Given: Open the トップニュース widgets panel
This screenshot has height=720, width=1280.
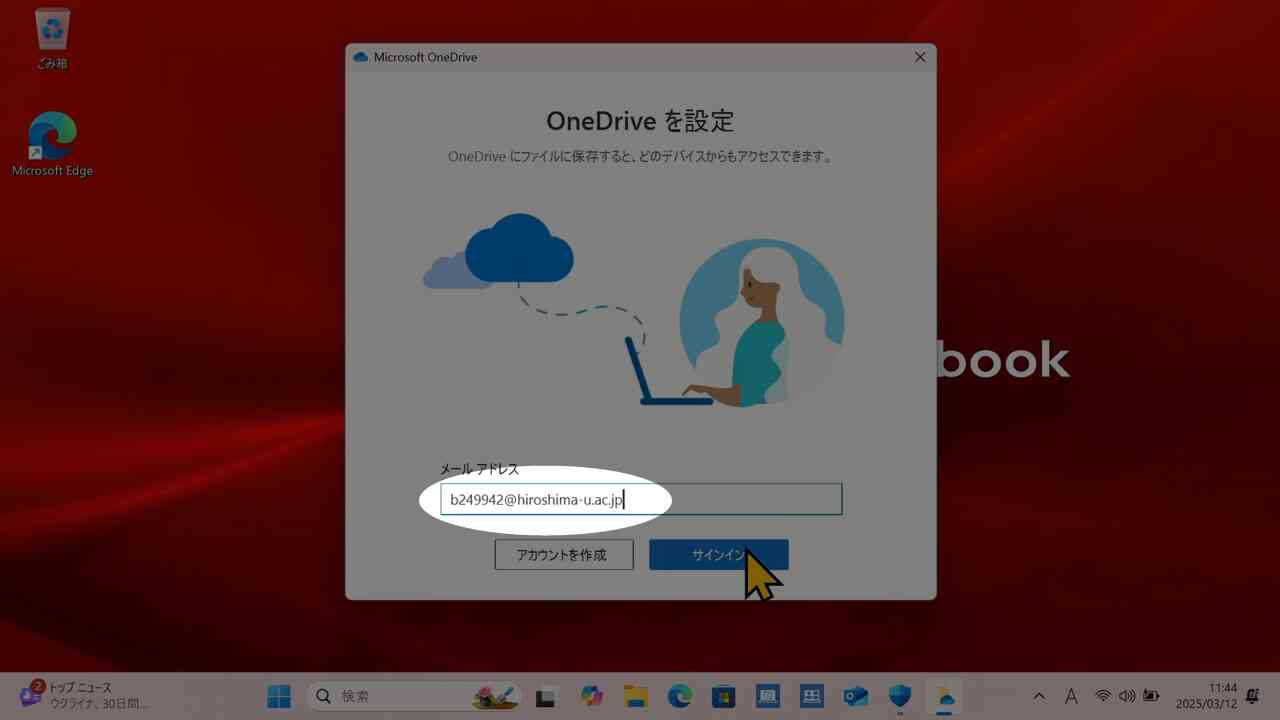Looking at the screenshot, I should 60,695.
